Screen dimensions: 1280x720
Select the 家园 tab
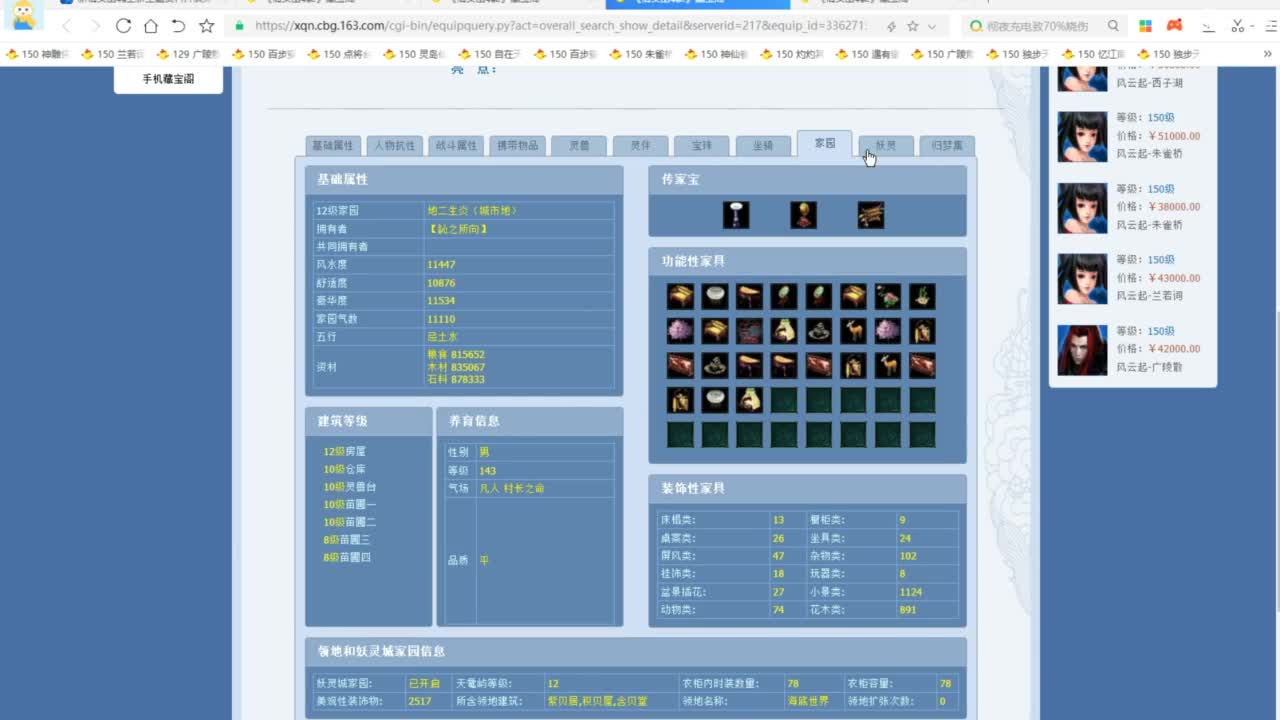pos(825,144)
